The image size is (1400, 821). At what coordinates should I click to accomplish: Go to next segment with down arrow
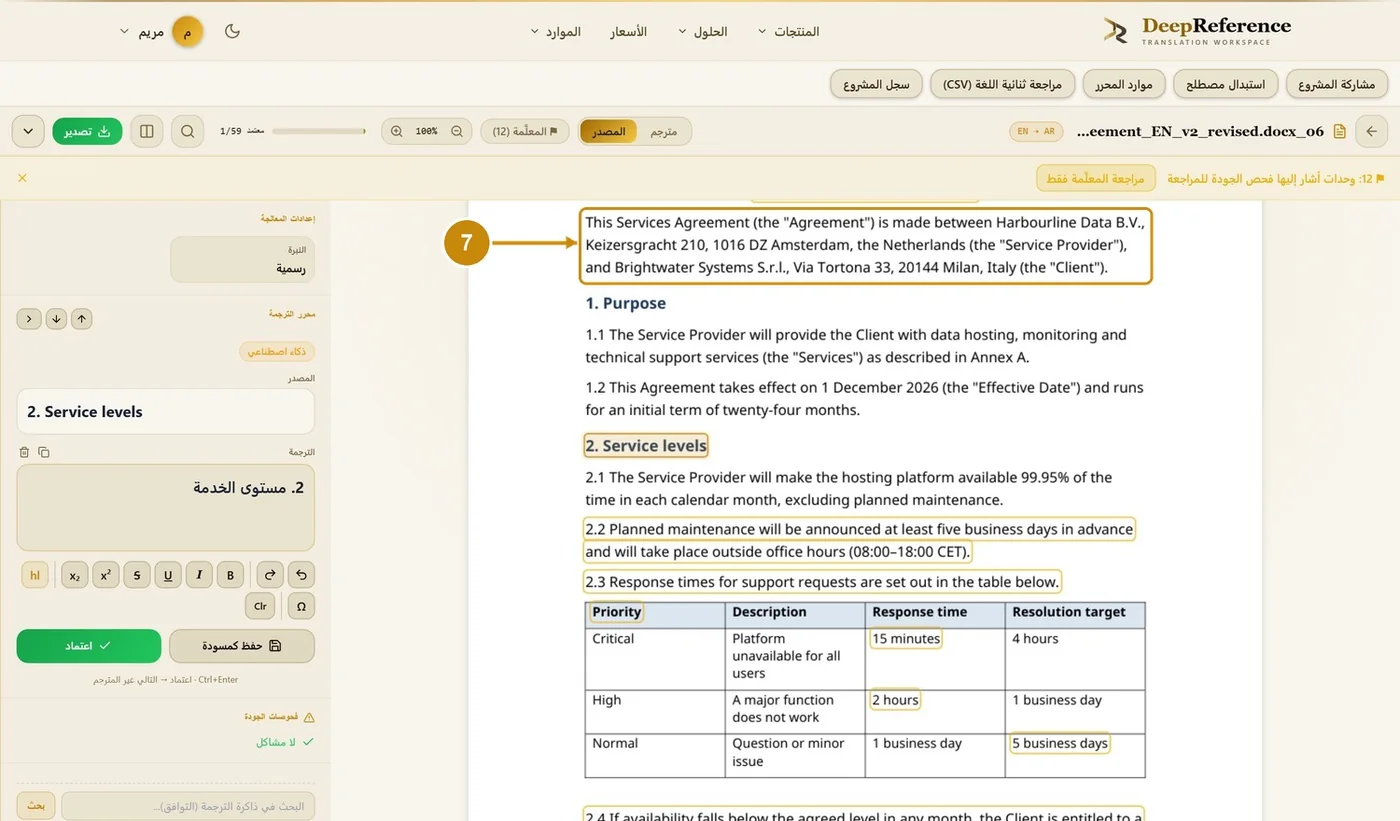(x=56, y=319)
